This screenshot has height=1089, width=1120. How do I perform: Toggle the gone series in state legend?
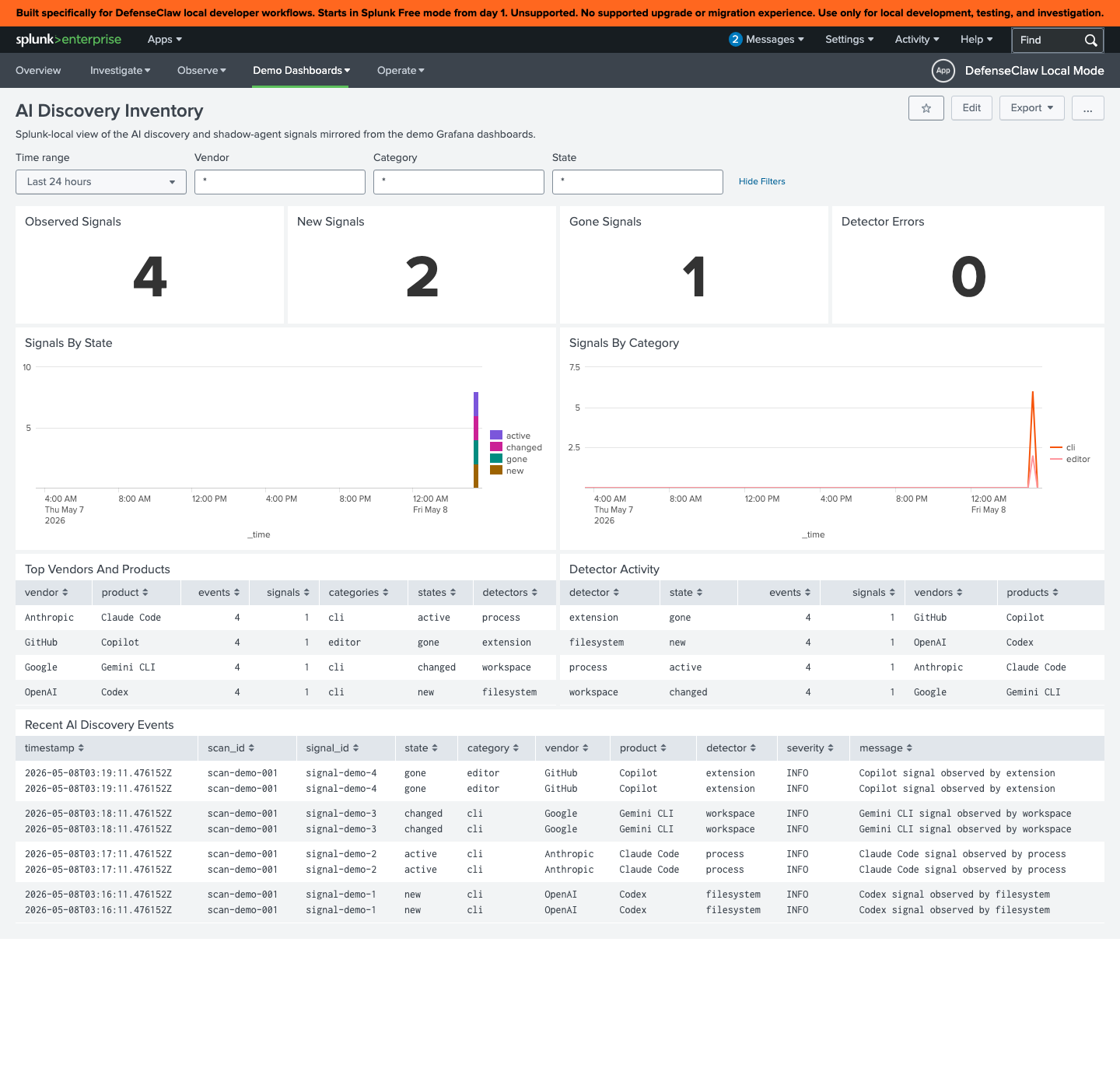point(509,459)
